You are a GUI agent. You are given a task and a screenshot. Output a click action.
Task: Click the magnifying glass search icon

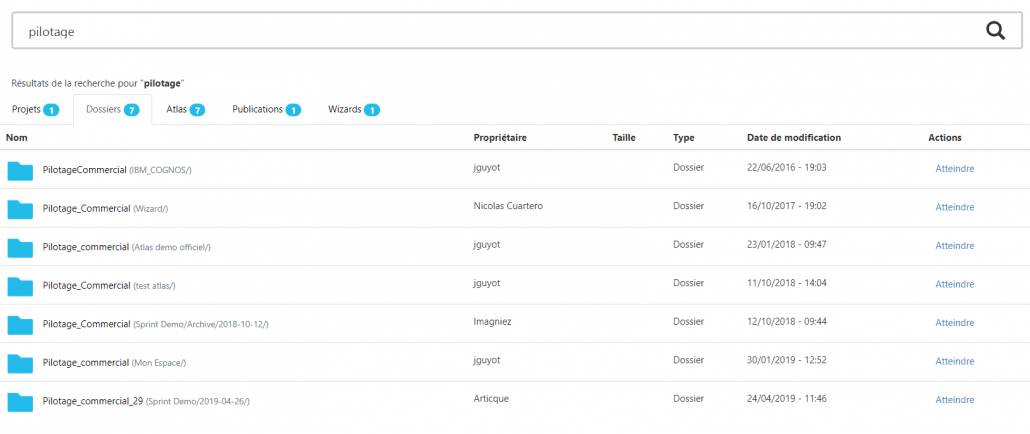point(996,31)
